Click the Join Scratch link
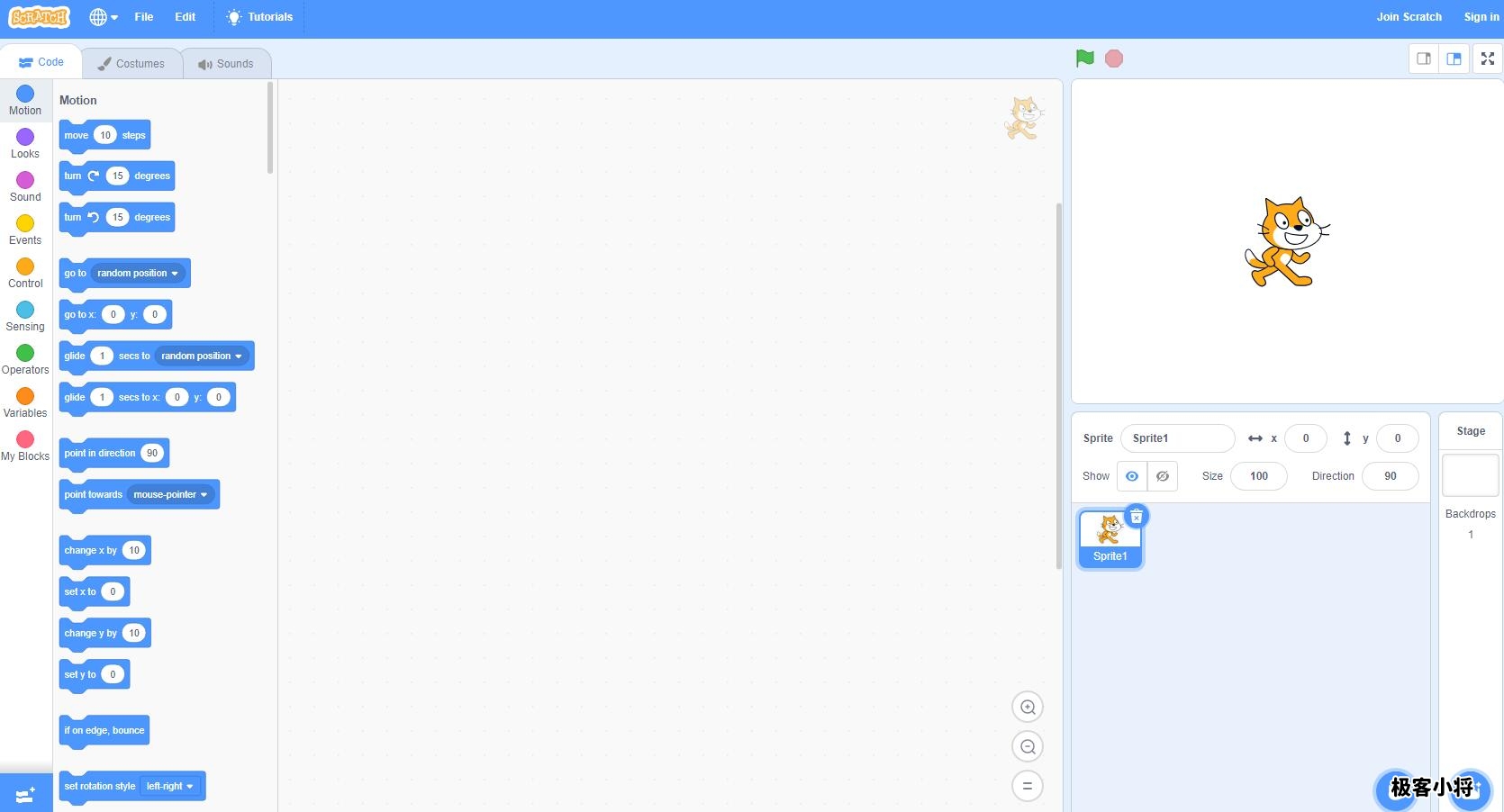This screenshot has width=1504, height=812. (1409, 17)
